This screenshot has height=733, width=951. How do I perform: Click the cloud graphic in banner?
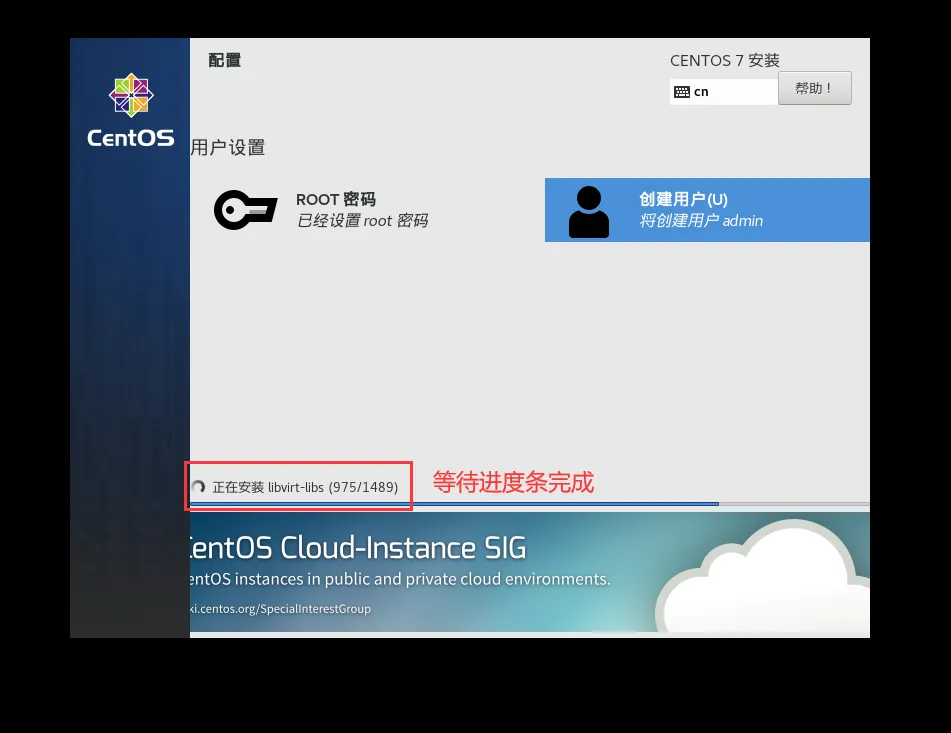coord(763,575)
